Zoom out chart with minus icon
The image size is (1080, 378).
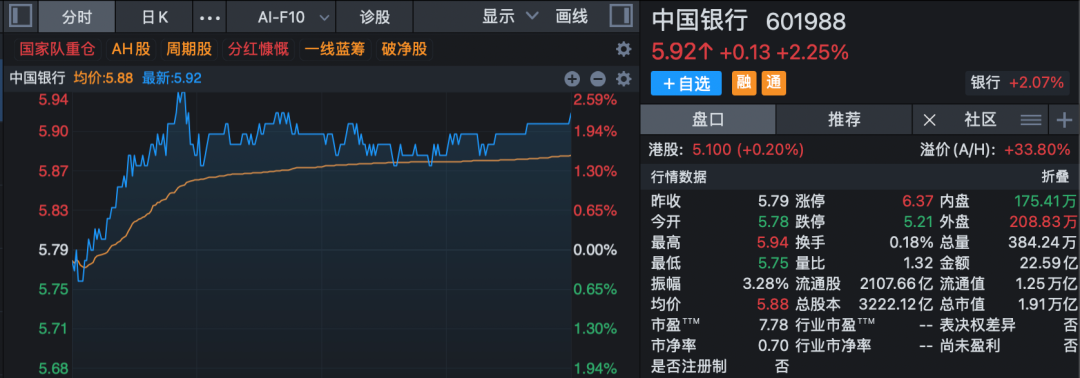598,78
